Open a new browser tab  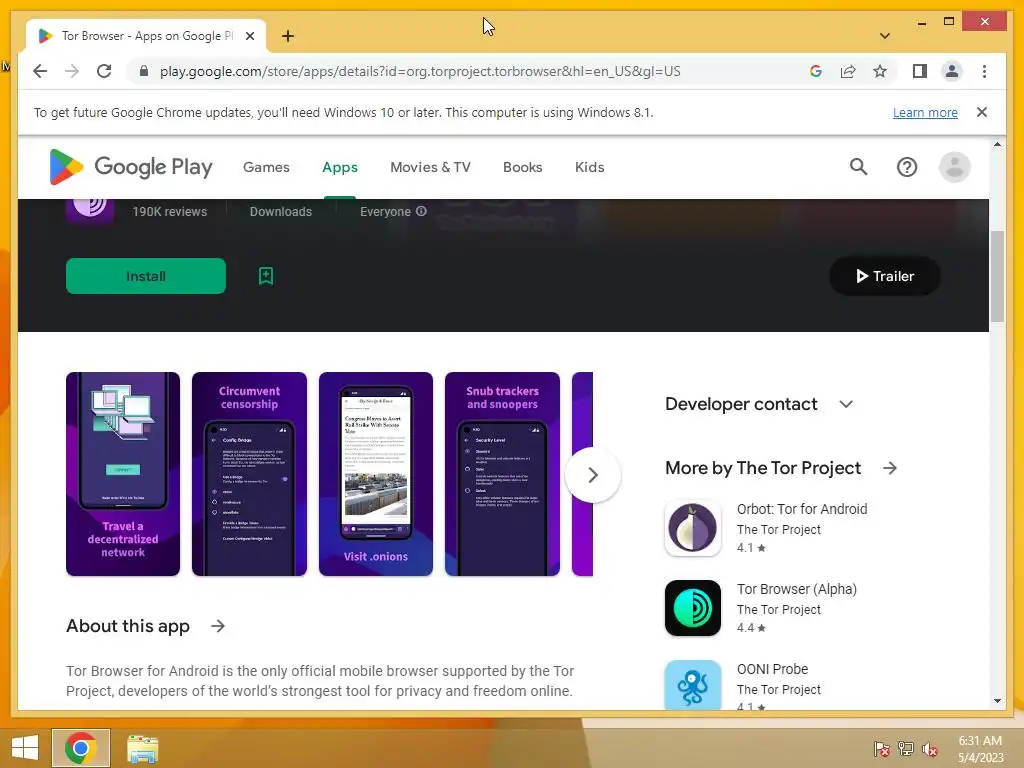288,36
